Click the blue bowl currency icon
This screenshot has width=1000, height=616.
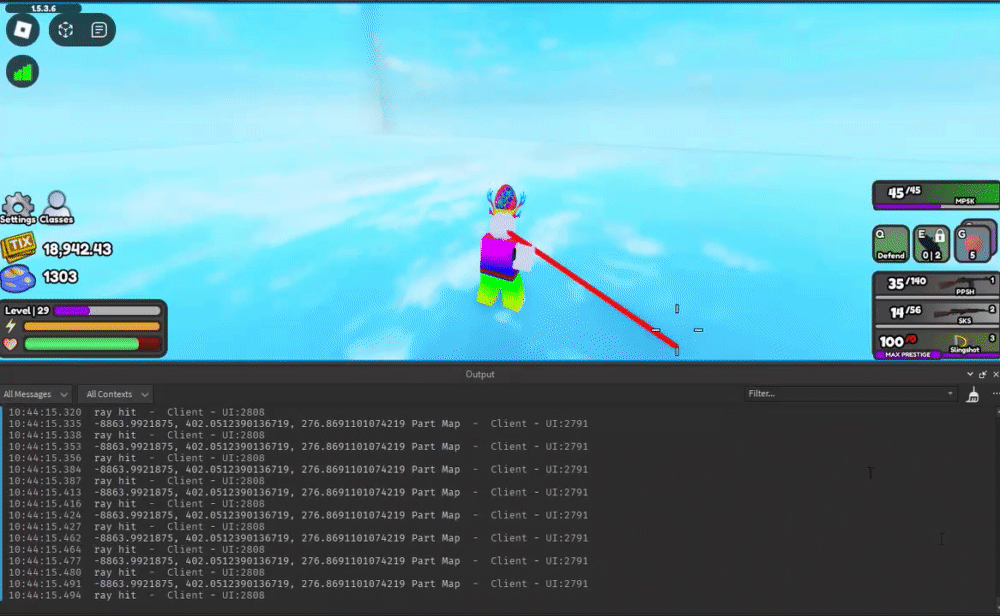[x=18, y=277]
